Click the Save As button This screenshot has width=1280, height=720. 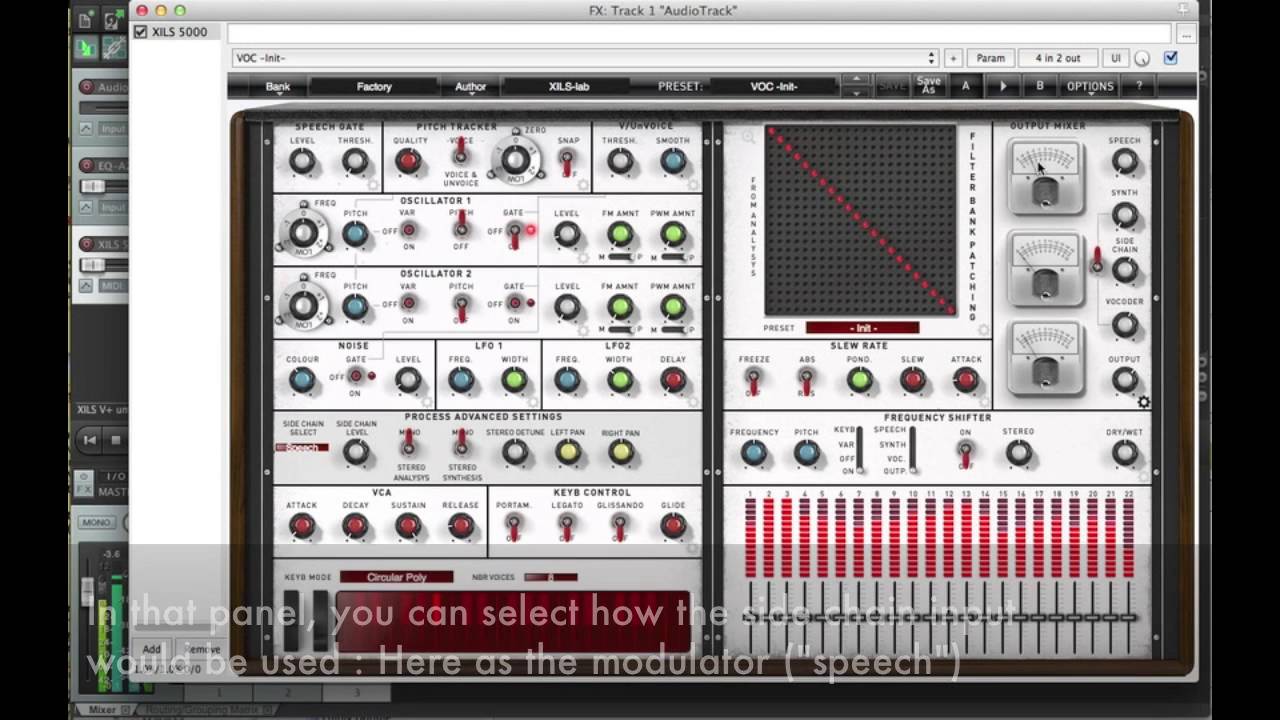coord(928,86)
